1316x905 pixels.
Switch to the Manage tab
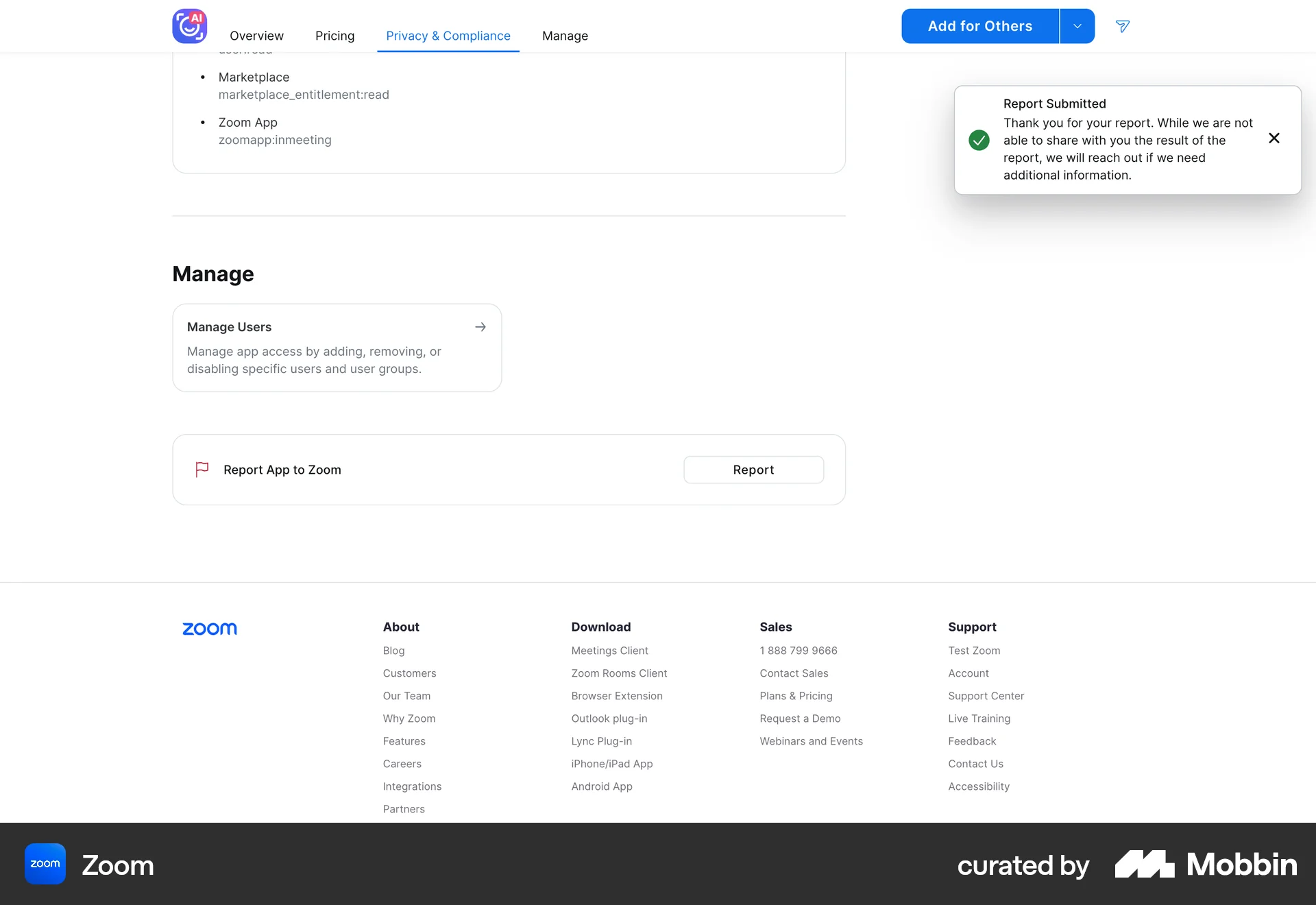tap(565, 36)
